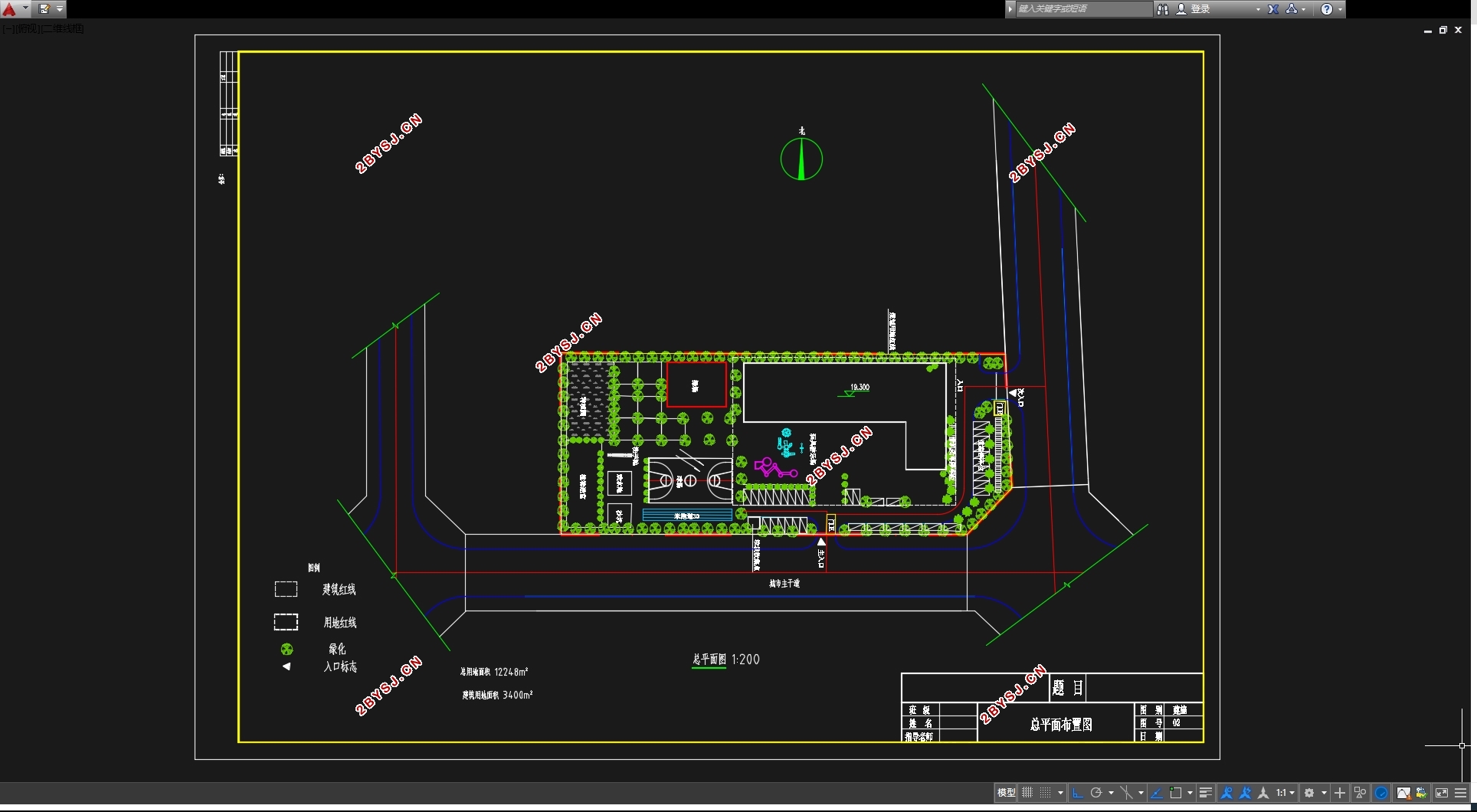Expand the Autodesk 360 dropdown arrow
1477x812 pixels.
pyautogui.click(x=1304, y=9)
